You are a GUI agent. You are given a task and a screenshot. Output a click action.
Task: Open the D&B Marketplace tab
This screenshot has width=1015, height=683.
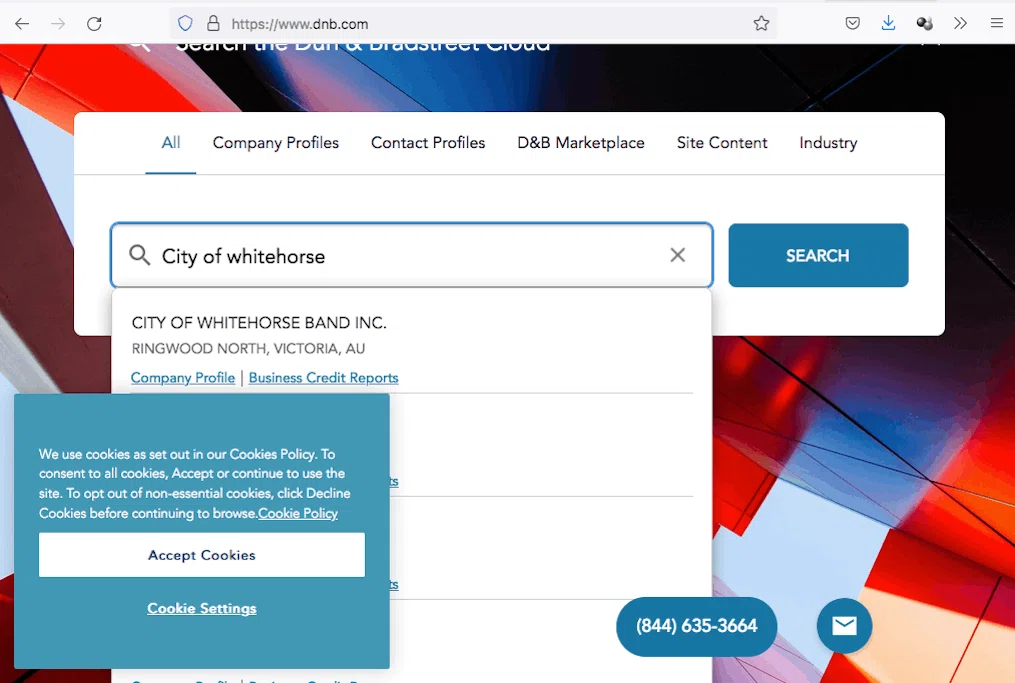pyautogui.click(x=581, y=142)
